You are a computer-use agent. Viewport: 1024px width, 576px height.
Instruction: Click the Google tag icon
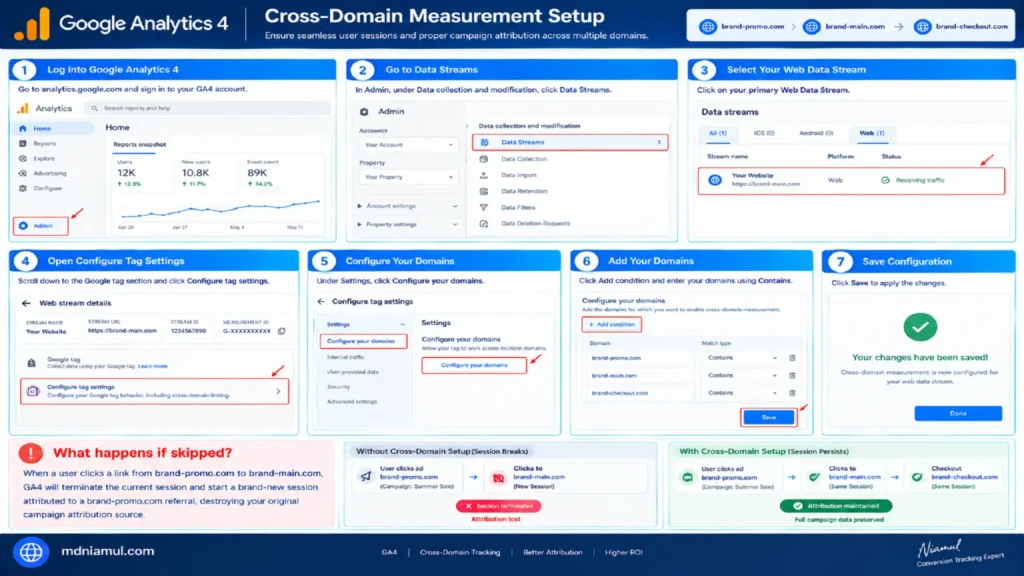click(x=31, y=363)
